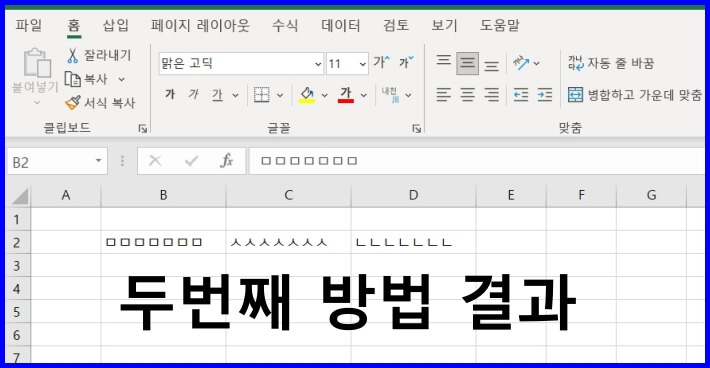Expand the 복사 dropdown arrow
Image resolution: width=710 pixels, height=368 pixels.
click(x=121, y=80)
